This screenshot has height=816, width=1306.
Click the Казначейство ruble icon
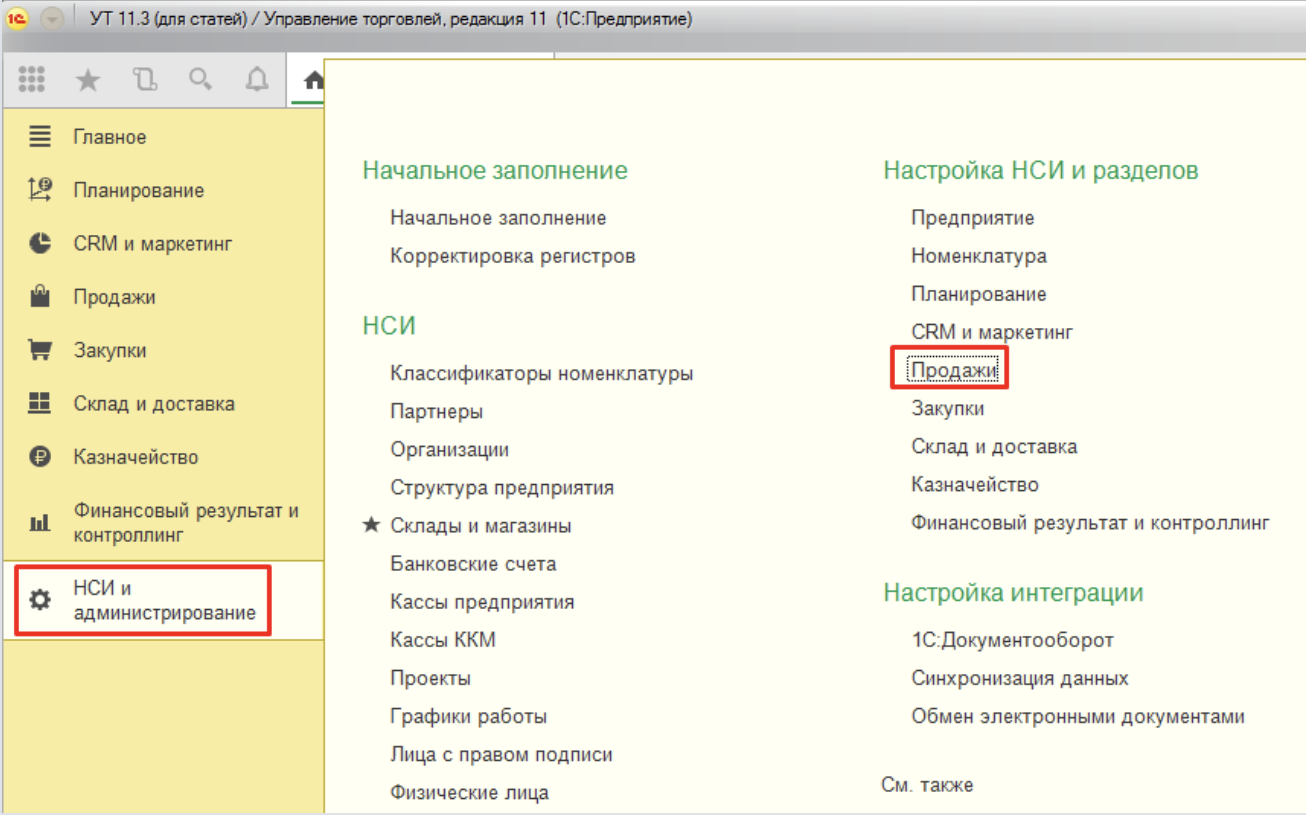point(40,457)
